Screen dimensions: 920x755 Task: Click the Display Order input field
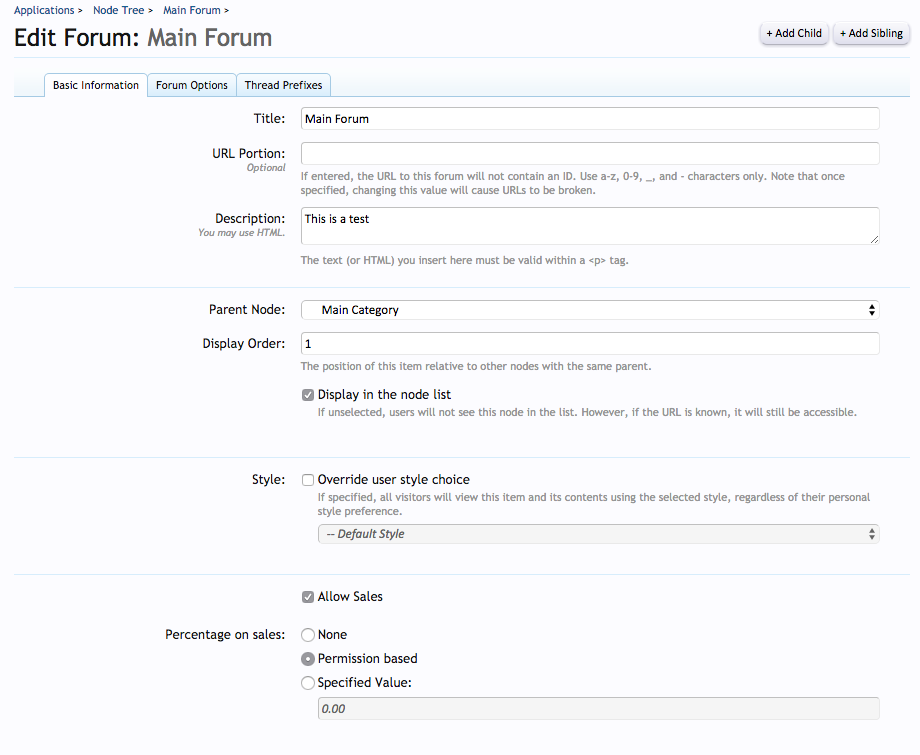(590, 344)
